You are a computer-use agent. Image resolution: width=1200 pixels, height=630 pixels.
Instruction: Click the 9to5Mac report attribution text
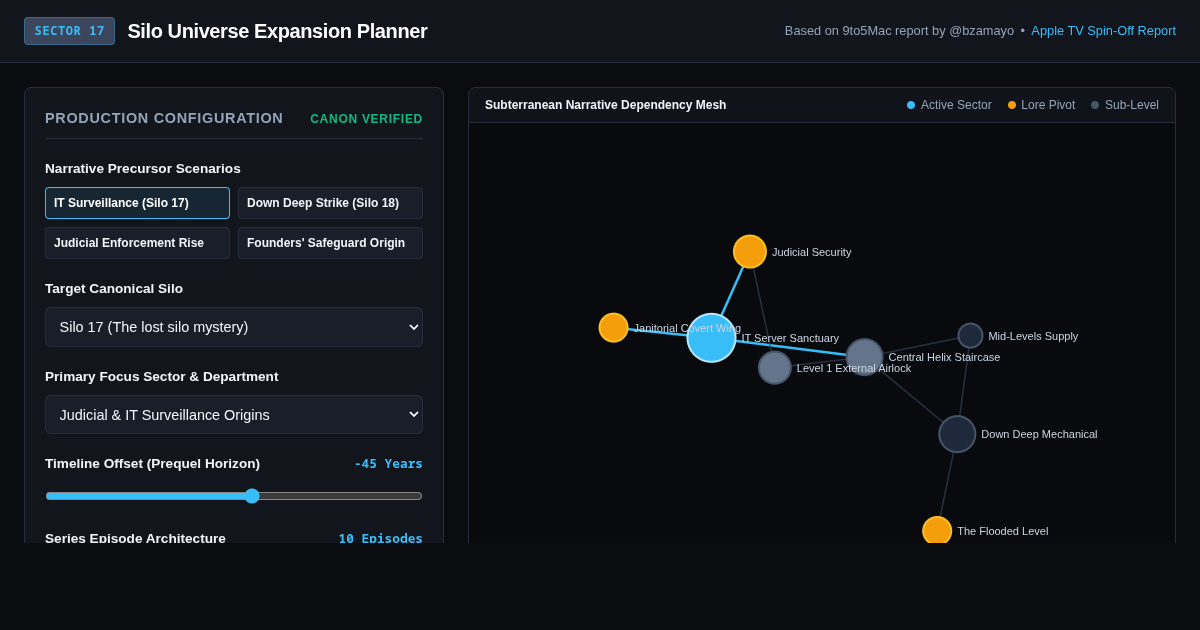[x=899, y=31]
